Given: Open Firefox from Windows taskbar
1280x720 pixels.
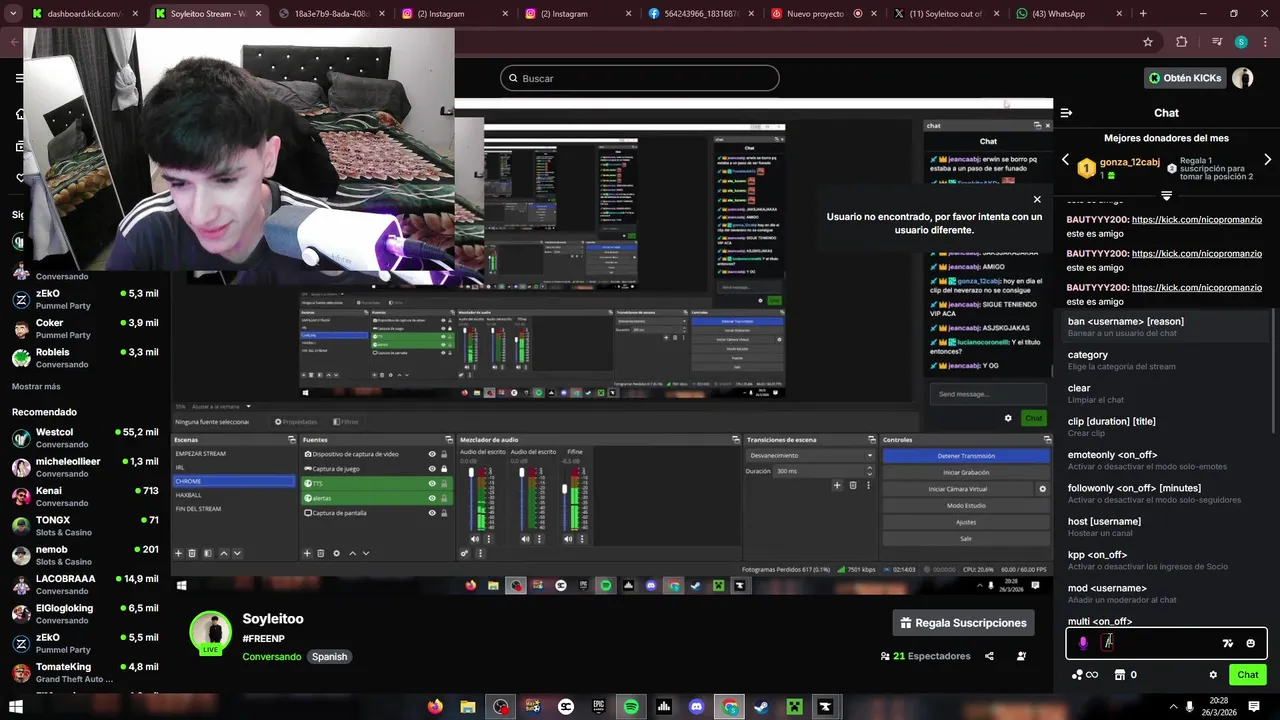Looking at the screenshot, I should click(x=434, y=707).
